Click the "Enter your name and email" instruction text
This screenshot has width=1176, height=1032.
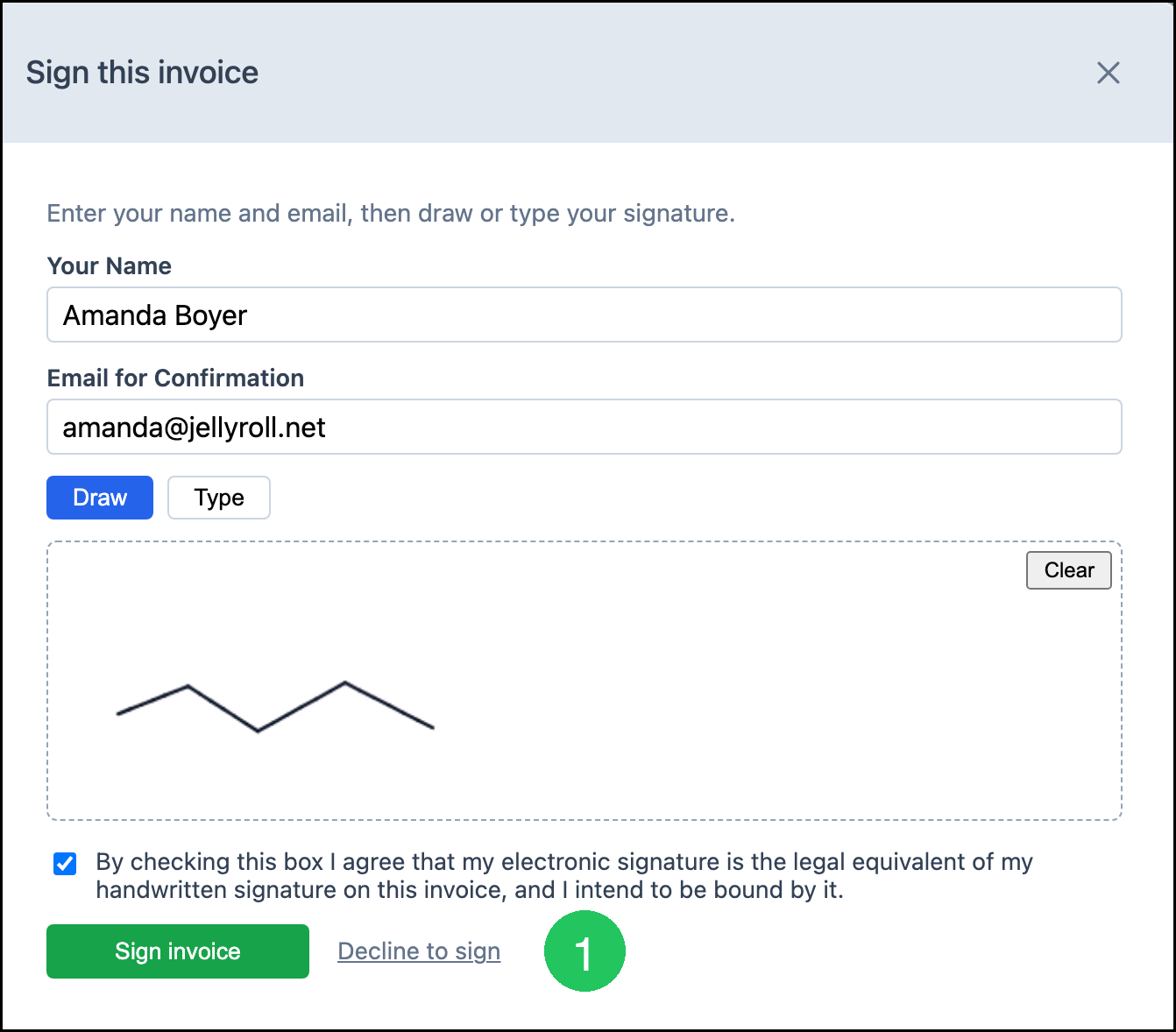click(x=391, y=214)
